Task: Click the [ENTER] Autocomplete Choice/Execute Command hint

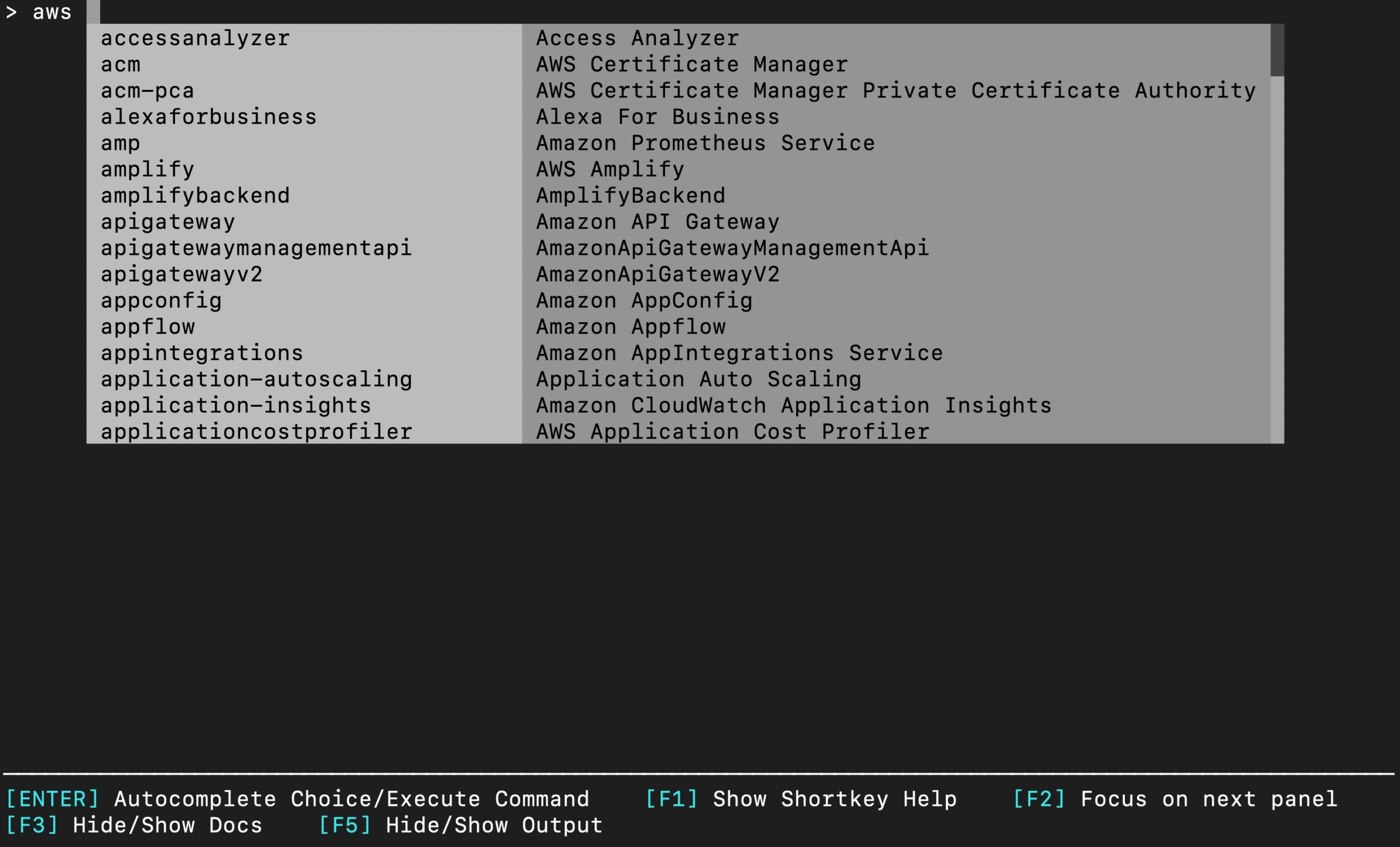Action: [x=297, y=799]
